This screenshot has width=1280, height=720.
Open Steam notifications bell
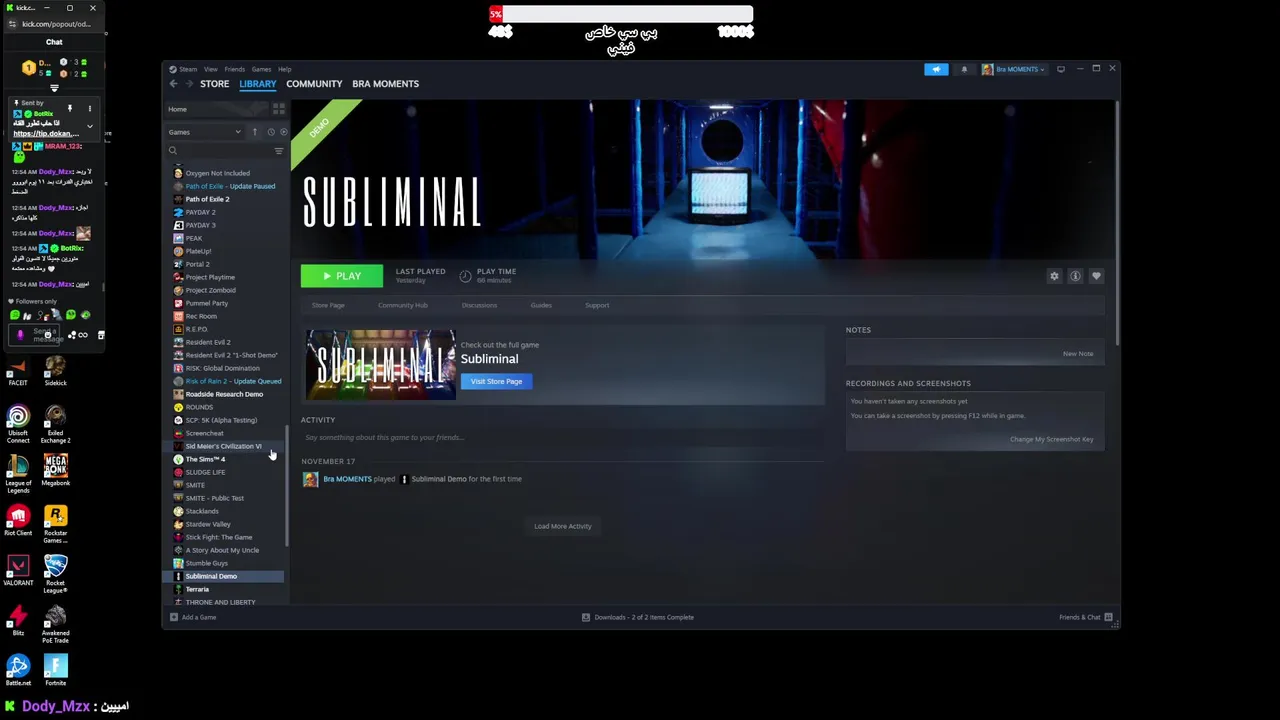(964, 69)
